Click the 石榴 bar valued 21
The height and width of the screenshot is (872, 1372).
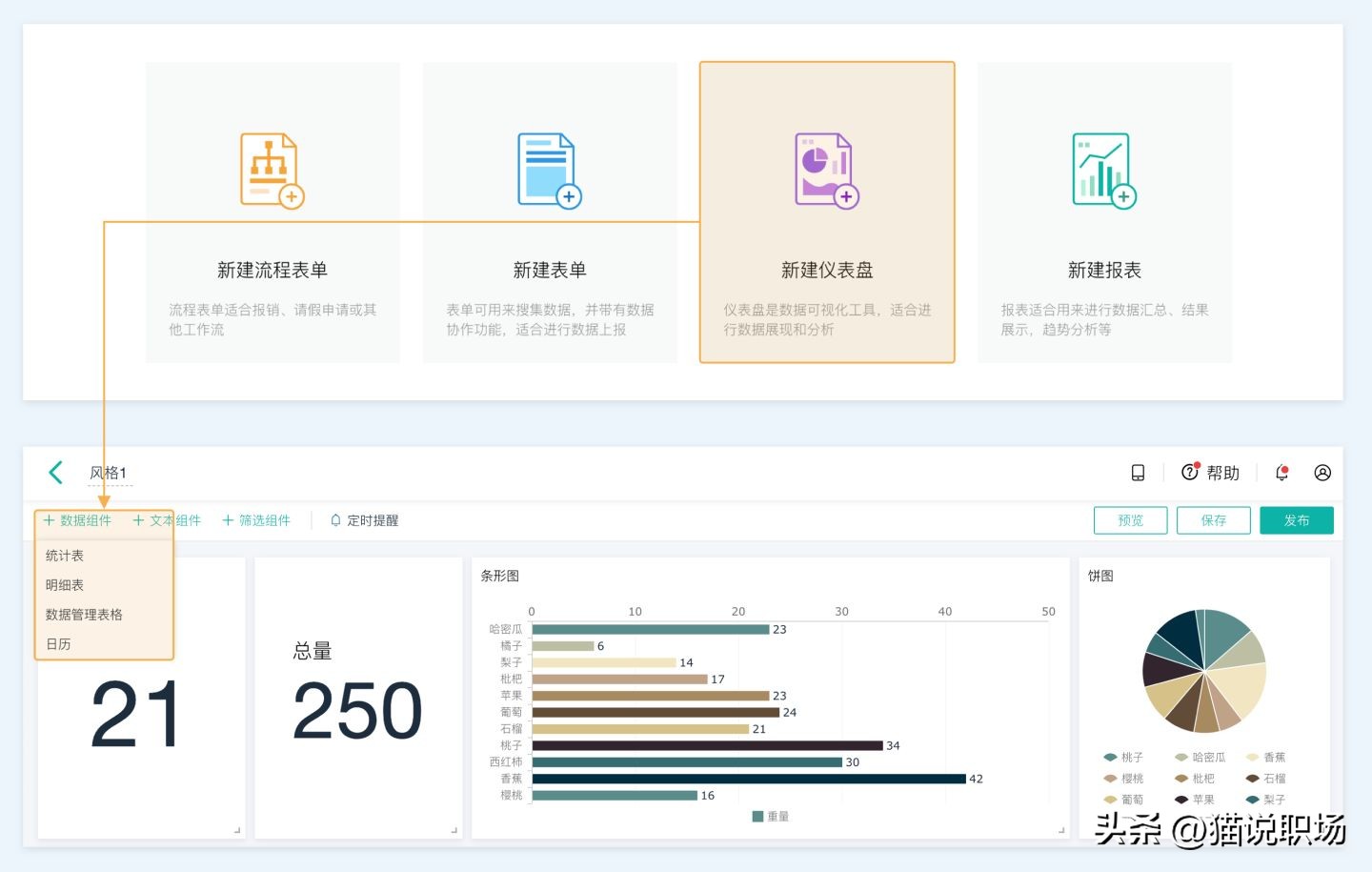point(640,729)
